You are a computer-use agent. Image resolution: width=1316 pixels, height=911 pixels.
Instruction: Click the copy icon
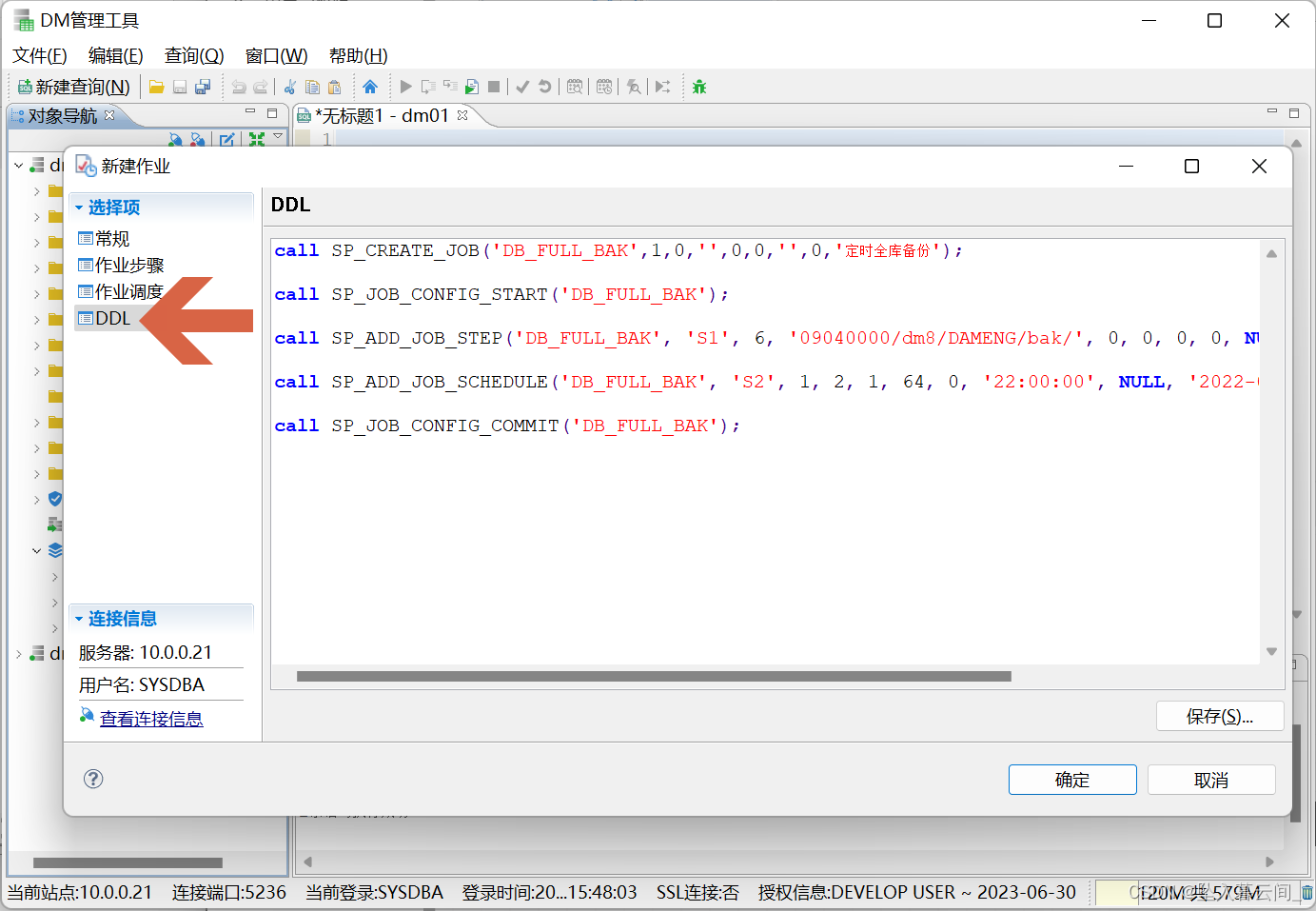coord(312,87)
